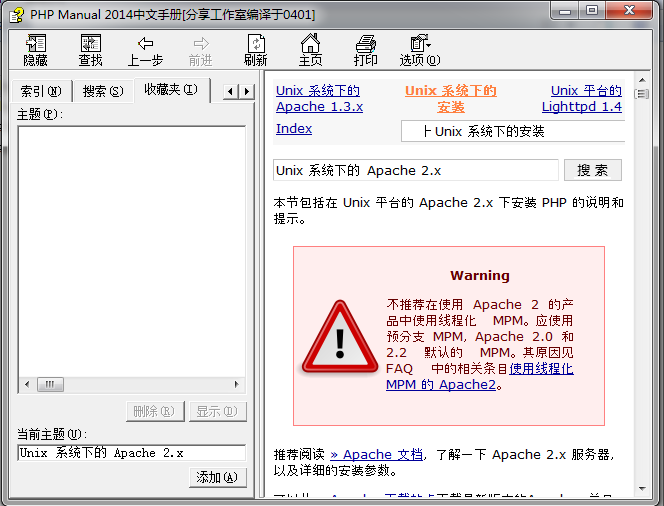Click the 添加(A) button

[218, 478]
